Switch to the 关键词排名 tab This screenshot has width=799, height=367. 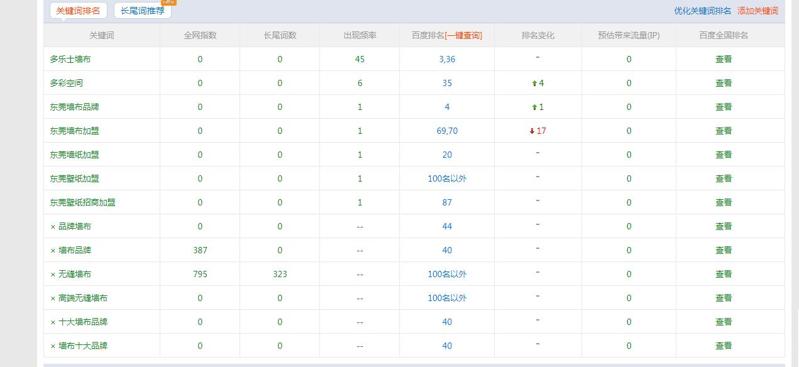tap(78, 11)
